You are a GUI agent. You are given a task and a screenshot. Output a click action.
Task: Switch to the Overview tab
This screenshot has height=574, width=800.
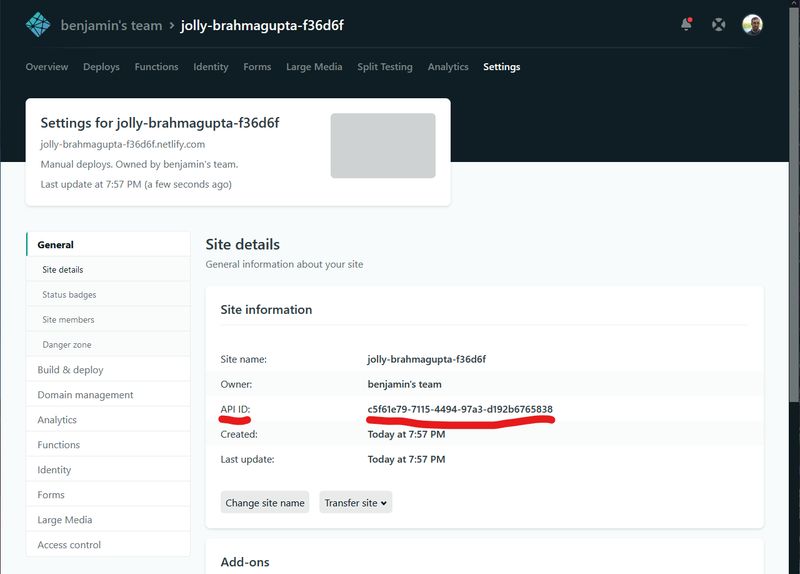pos(46,67)
